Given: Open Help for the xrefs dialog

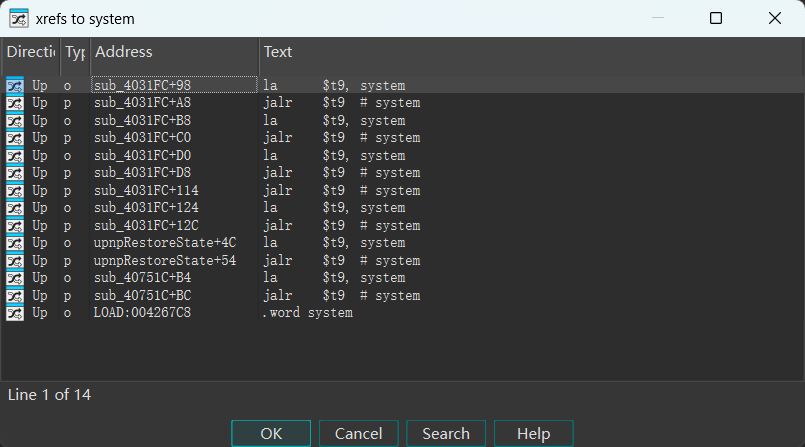Looking at the screenshot, I should click(x=534, y=433).
